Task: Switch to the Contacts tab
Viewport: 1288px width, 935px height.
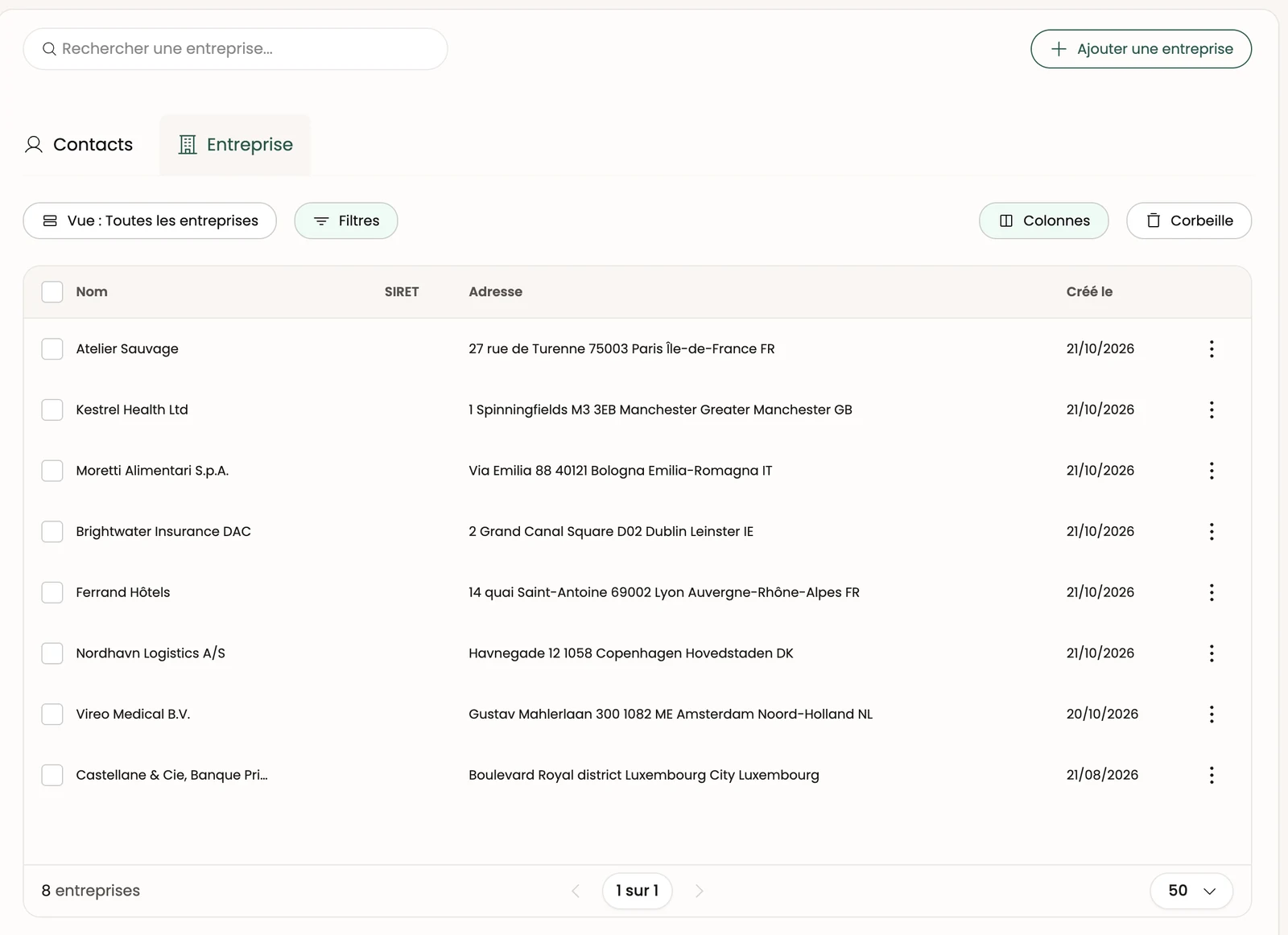Action: [x=79, y=145]
